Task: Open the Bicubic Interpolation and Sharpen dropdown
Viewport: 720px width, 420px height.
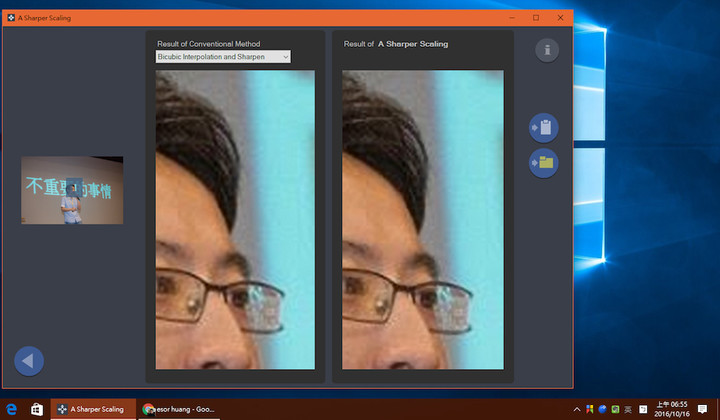Action: (x=223, y=56)
